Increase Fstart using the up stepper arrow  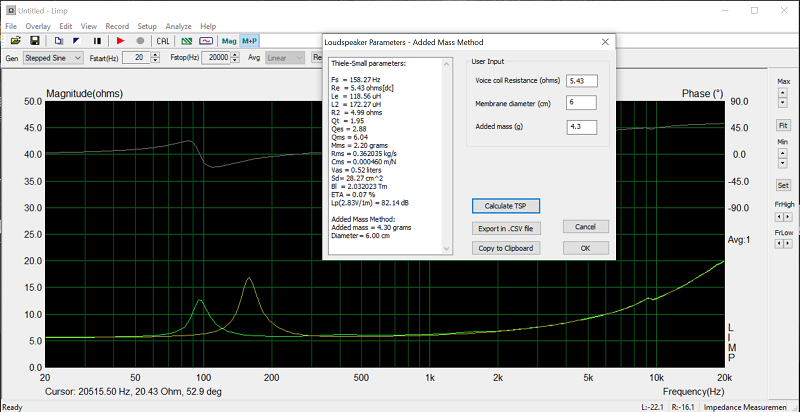point(156,55)
